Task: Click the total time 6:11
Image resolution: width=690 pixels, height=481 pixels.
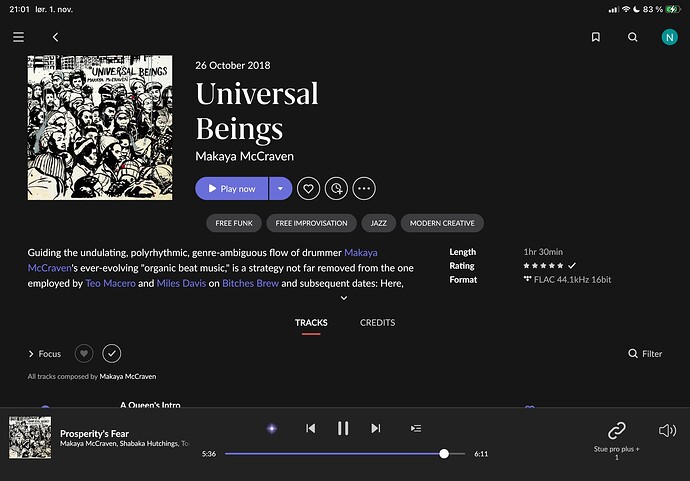Action: tap(481, 454)
